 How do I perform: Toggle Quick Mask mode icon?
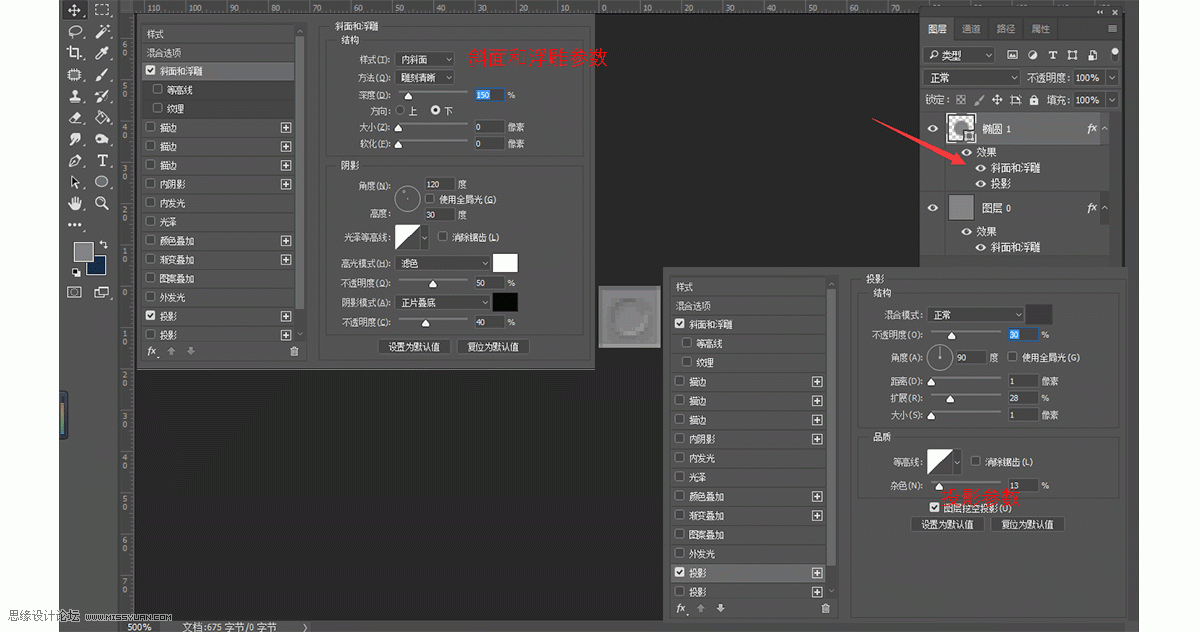tap(75, 292)
